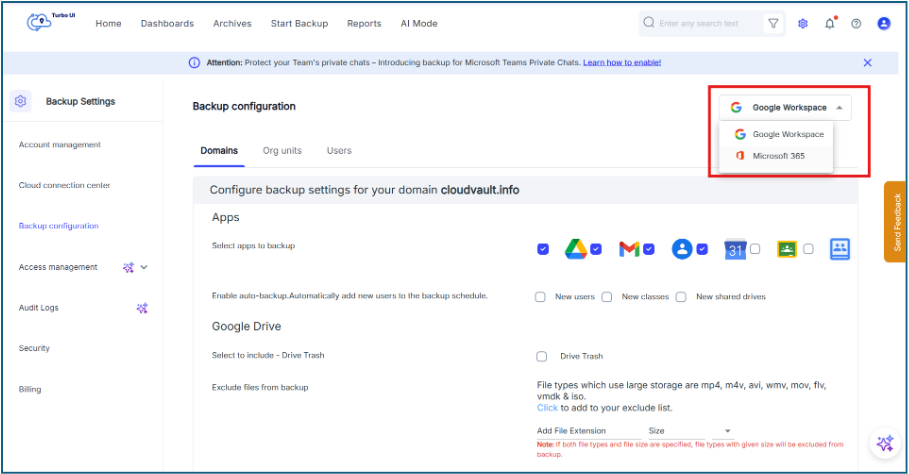This screenshot has width=909, height=474.
Task: Open Audit Logs in sidebar
Action: (x=39, y=308)
